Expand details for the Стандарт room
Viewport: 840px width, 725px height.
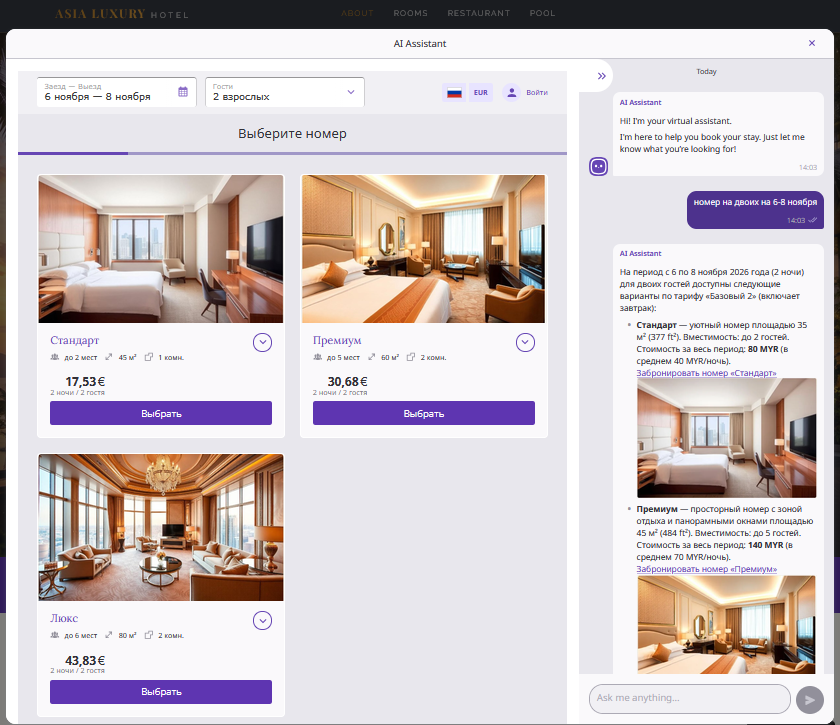(x=262, y=342)
